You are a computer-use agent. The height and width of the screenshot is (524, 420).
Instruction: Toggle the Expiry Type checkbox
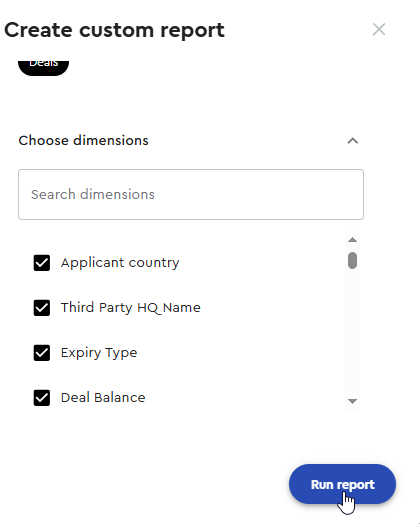[42, 353]
